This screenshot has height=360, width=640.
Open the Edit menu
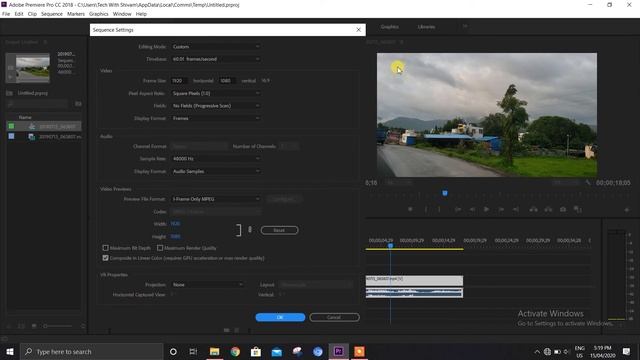tap(19, 14)
